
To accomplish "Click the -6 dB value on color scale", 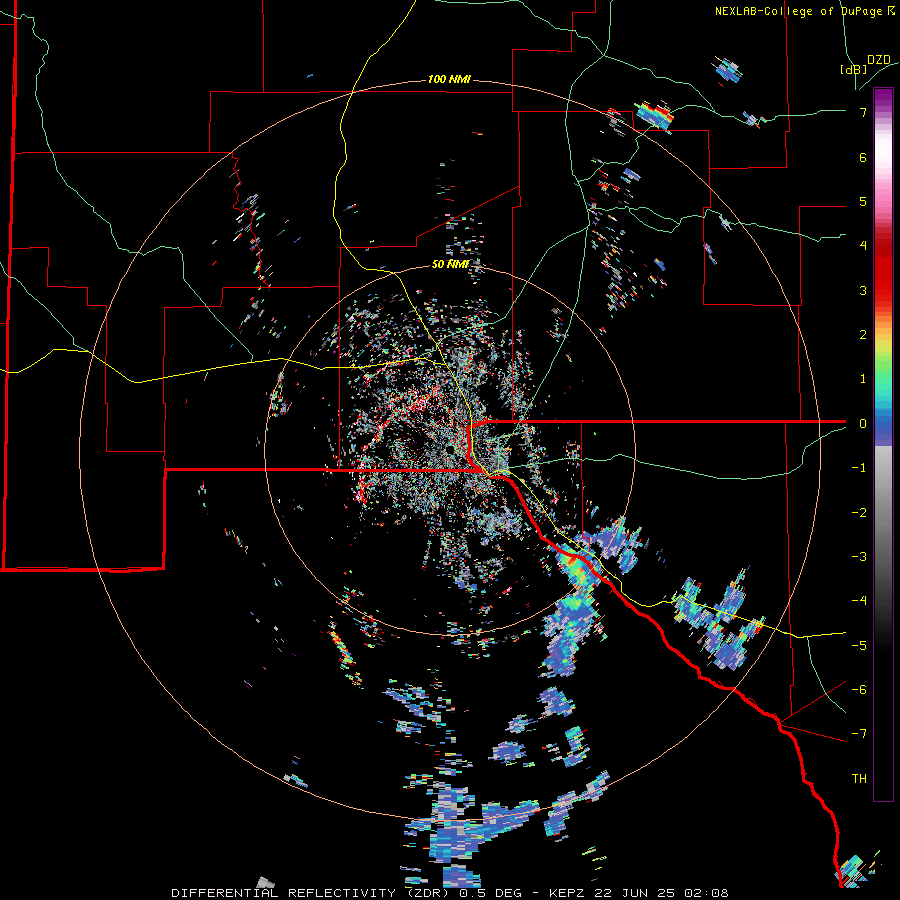I will (x=859, y=690).
